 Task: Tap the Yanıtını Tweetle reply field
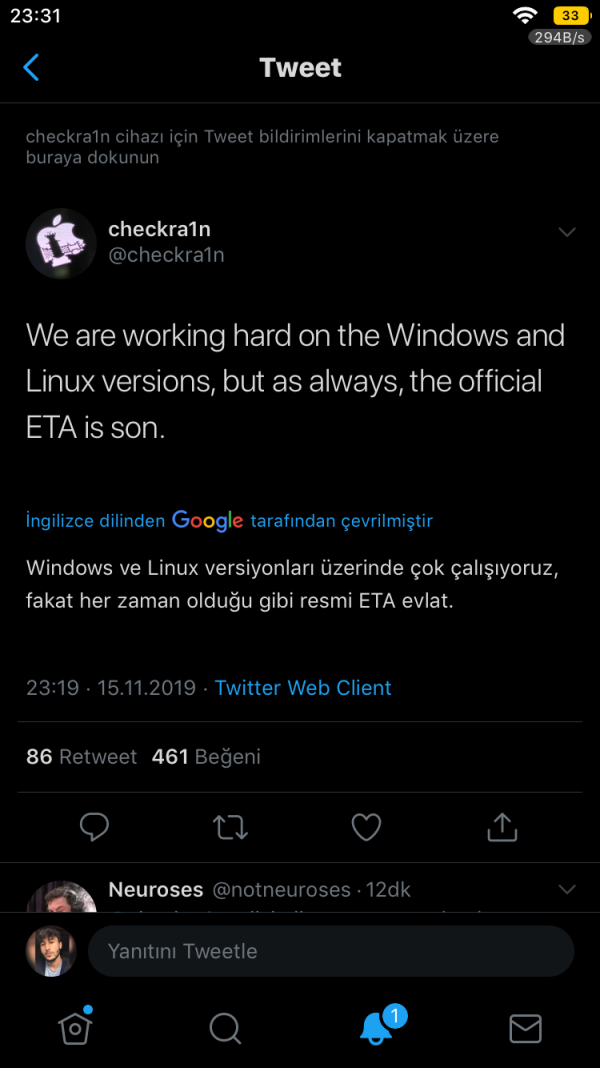click(x=330, y=951)
